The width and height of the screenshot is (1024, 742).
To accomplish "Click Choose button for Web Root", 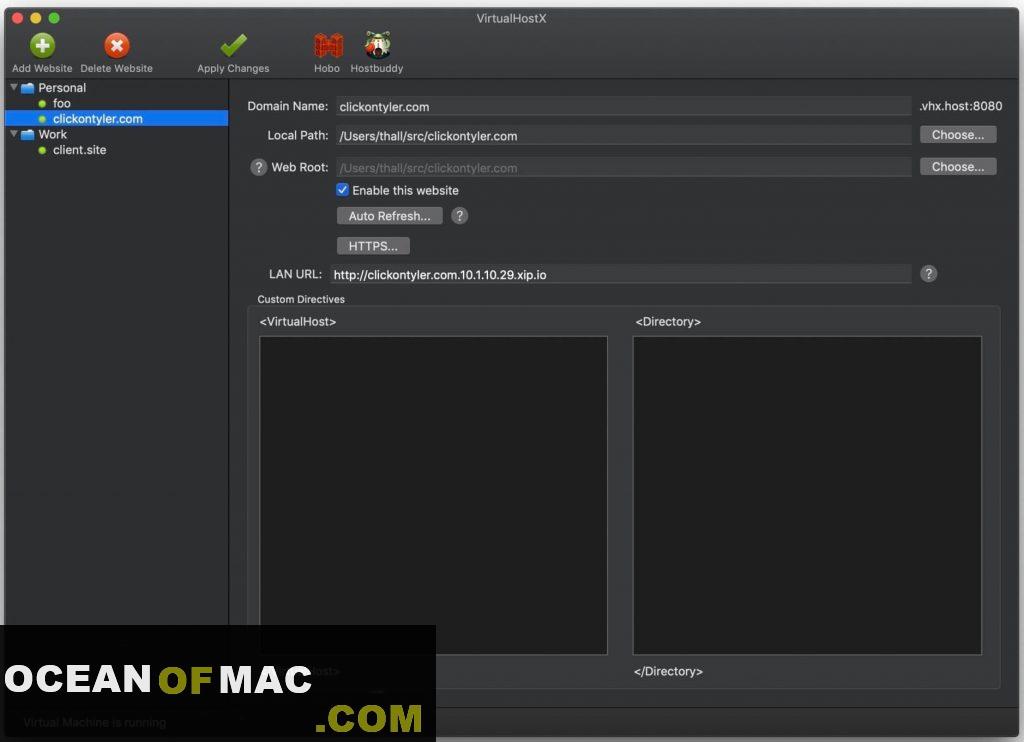I will [x=957, y=167].
